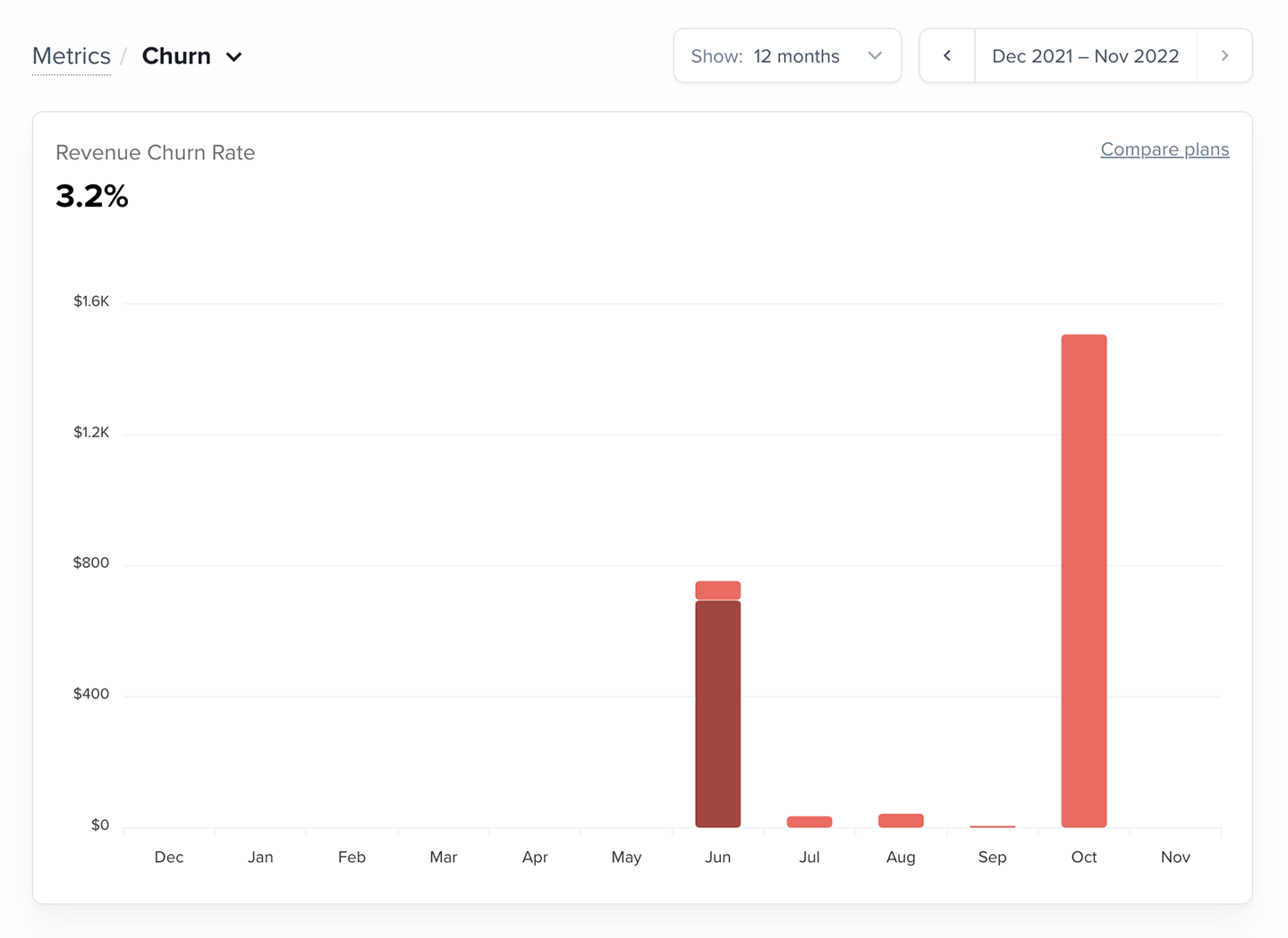Screen dimensions: 1288x938
Task: Click the Jul month label
Action: (x=809, y=858)
